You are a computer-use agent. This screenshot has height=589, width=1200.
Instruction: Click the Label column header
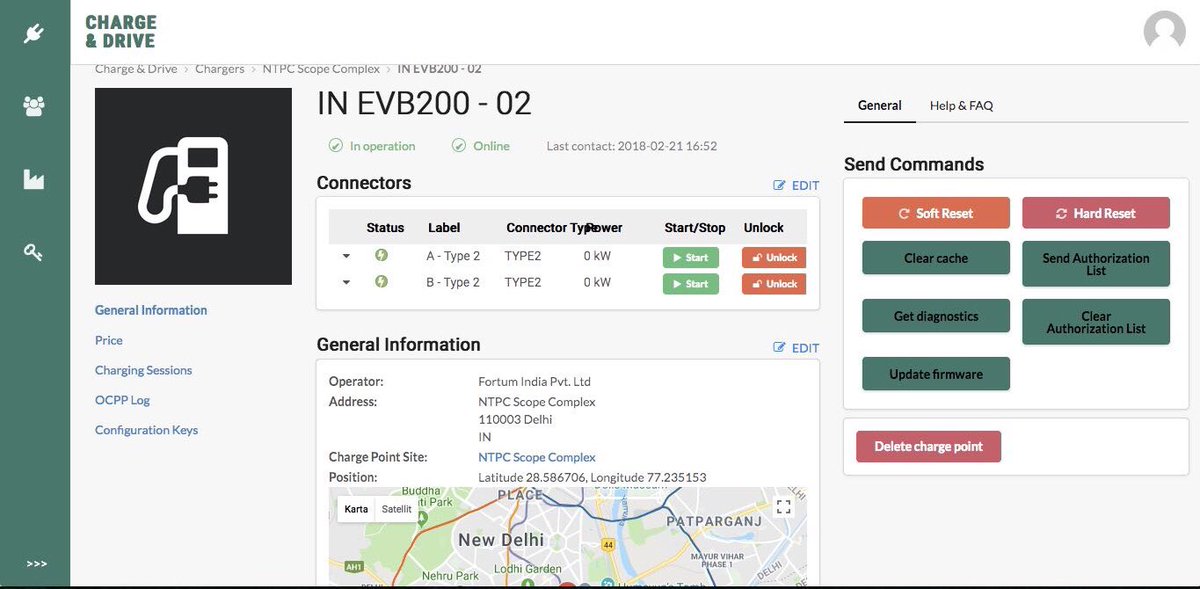coord(444,228)
